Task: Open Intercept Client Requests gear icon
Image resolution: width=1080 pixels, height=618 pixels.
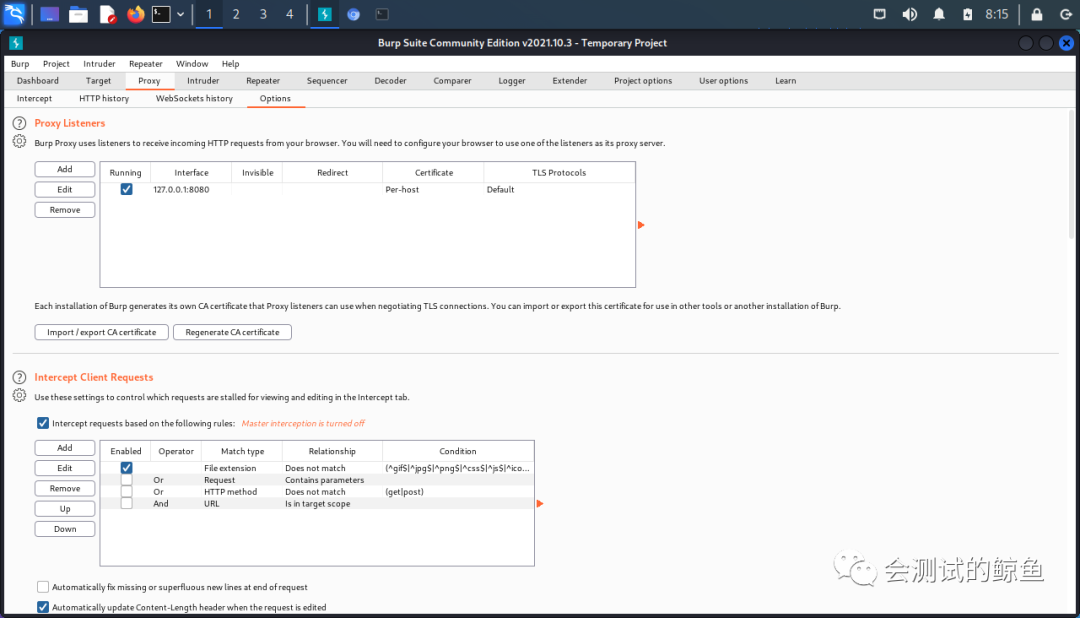Action: pos(19,395)
